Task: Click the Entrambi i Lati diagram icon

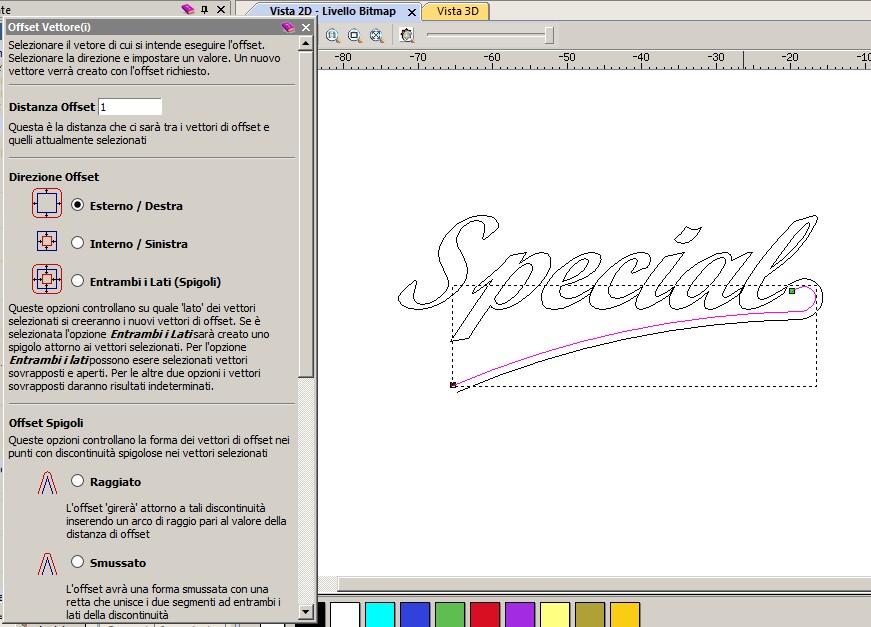Action: coord(47,280)
